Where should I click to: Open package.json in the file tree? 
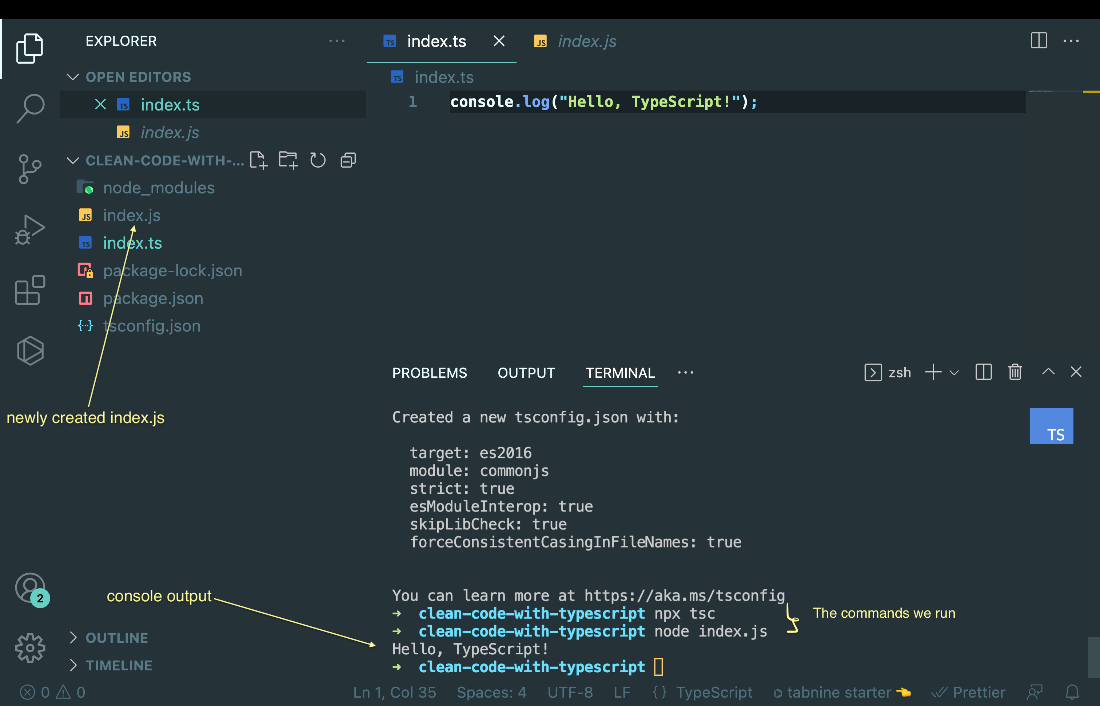coord(153,298)
